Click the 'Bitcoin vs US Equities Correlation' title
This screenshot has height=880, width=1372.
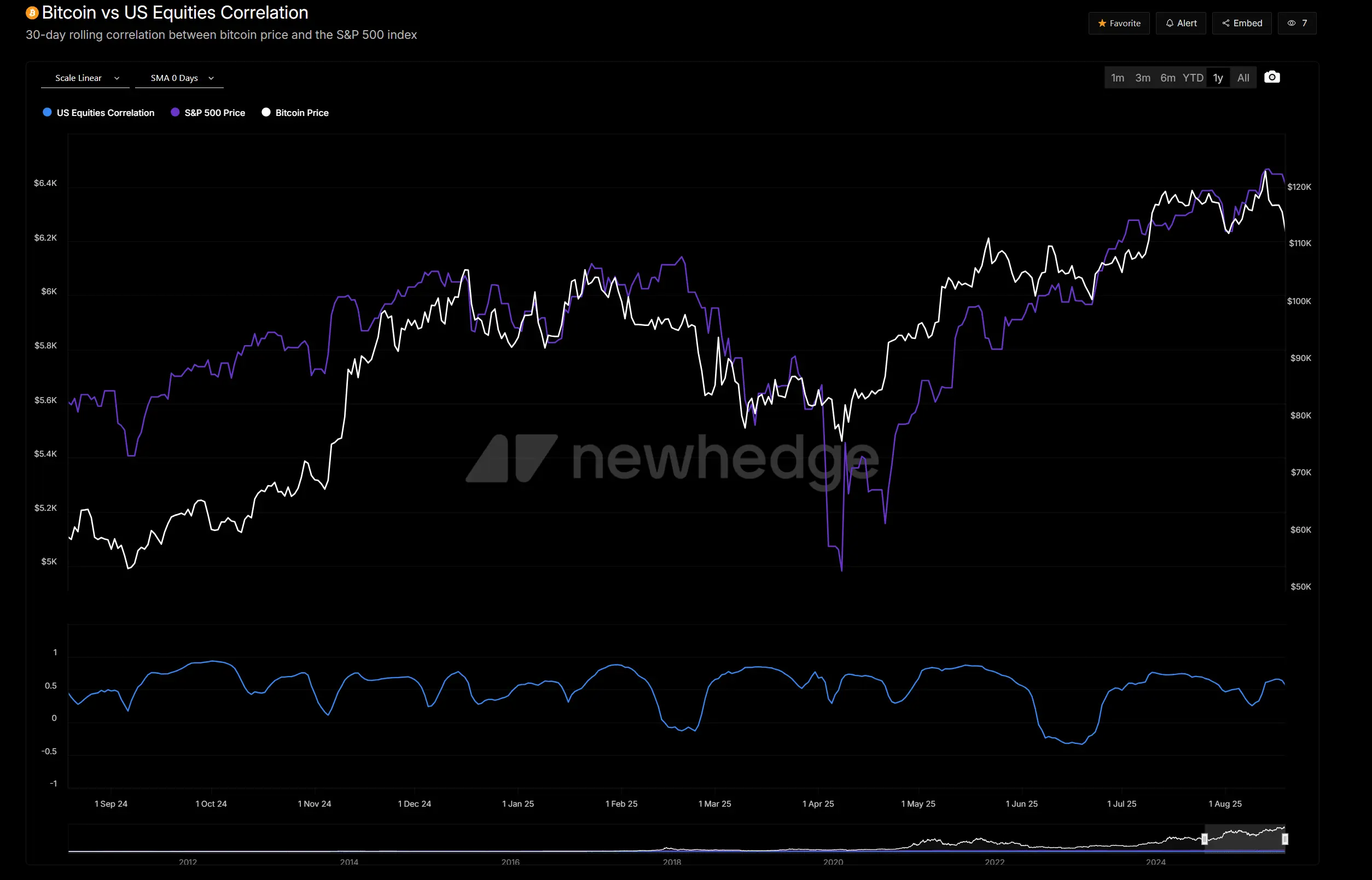click(x=175, y=13)
